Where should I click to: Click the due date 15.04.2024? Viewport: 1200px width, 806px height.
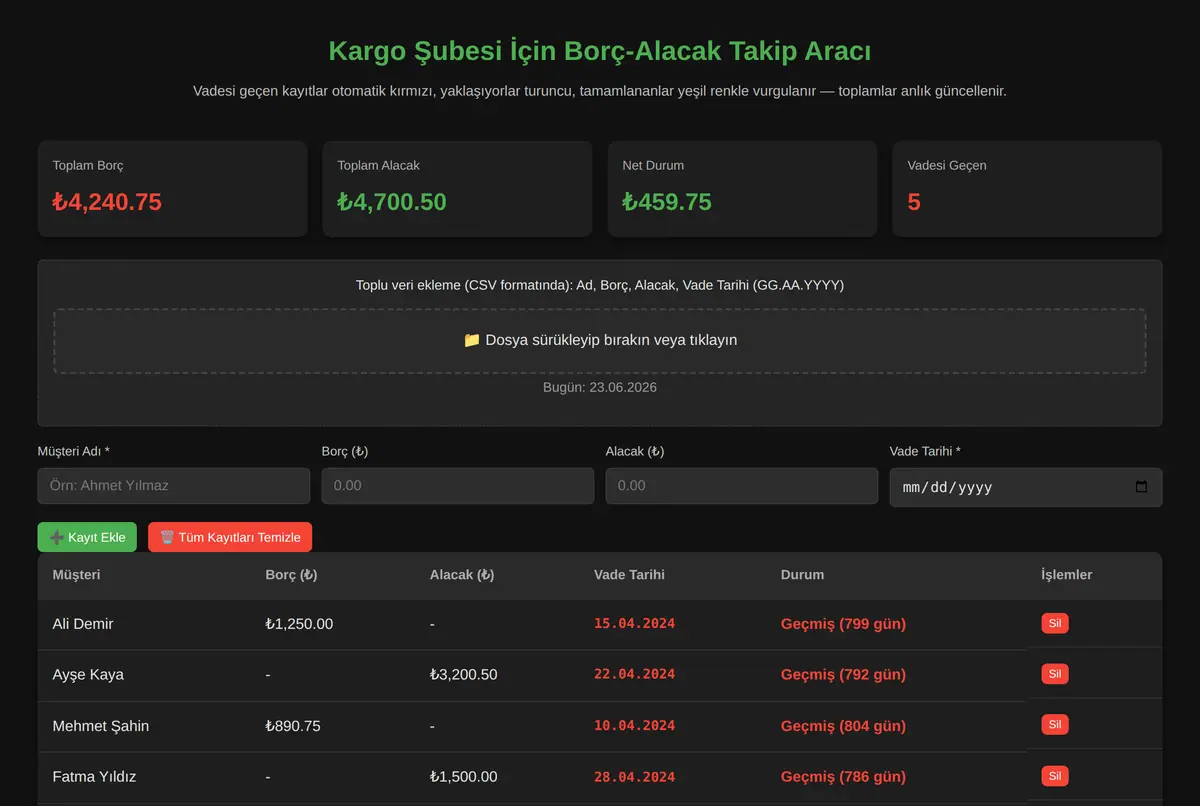tap(635, 624)
